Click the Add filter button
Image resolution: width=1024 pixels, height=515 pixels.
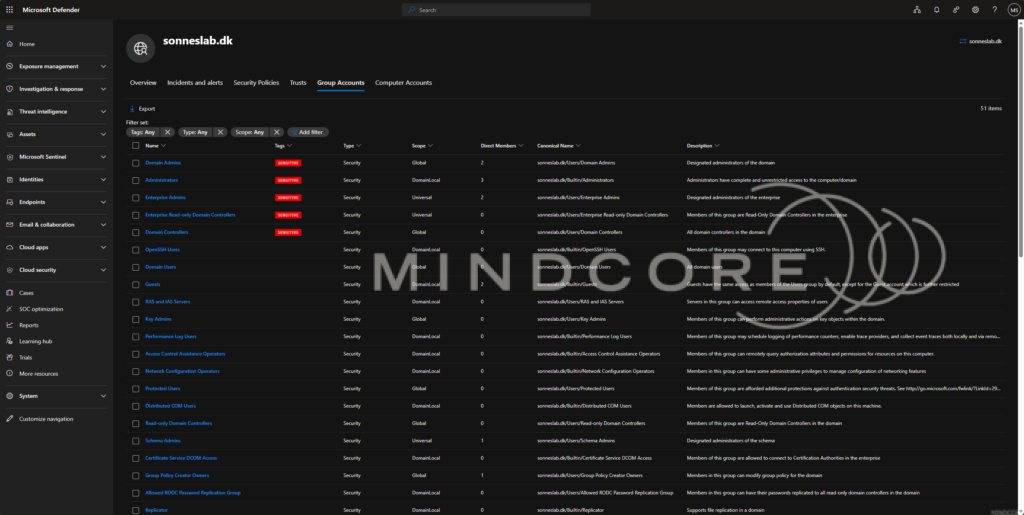coord(308,132)
